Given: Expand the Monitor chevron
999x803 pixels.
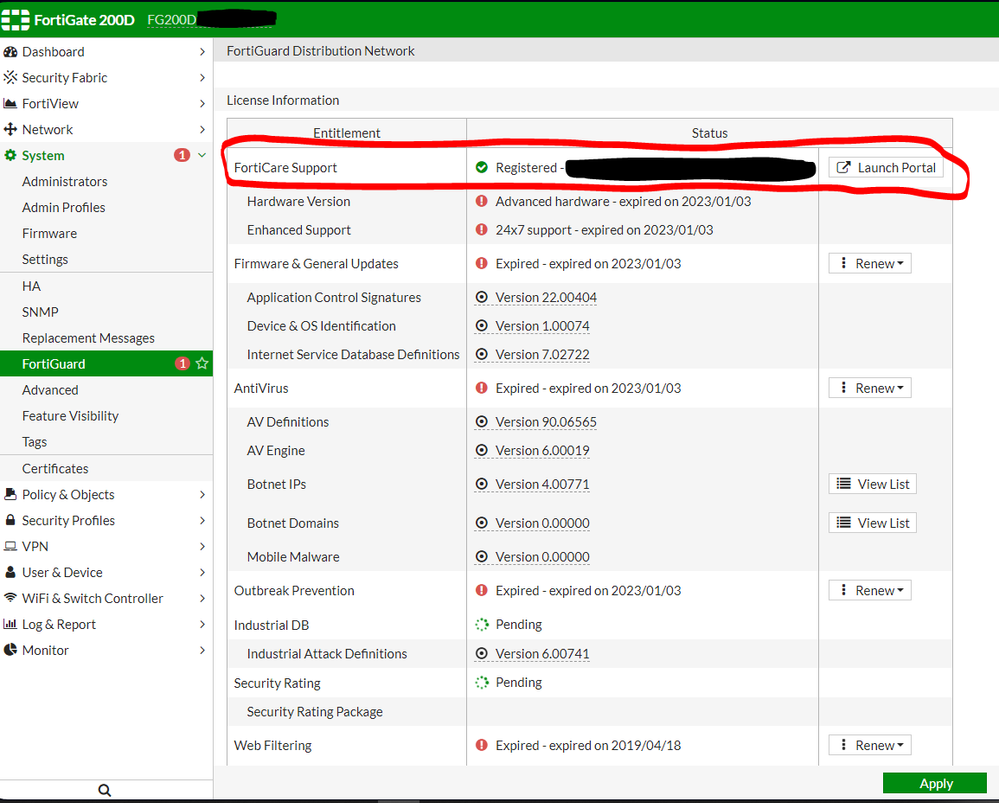Looking at the screenshot, I should click(x=202, y=650).
